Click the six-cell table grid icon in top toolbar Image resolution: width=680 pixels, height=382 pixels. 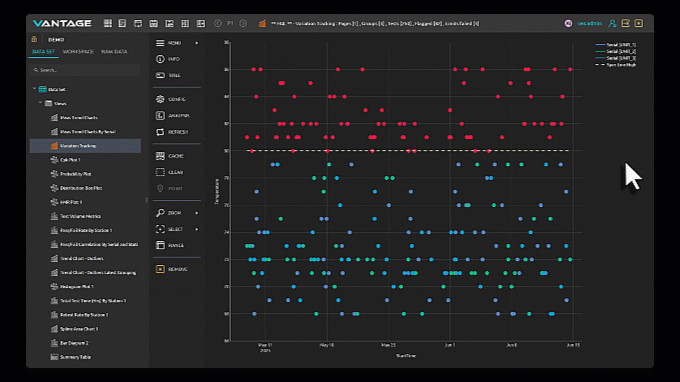tap(185, 23)
